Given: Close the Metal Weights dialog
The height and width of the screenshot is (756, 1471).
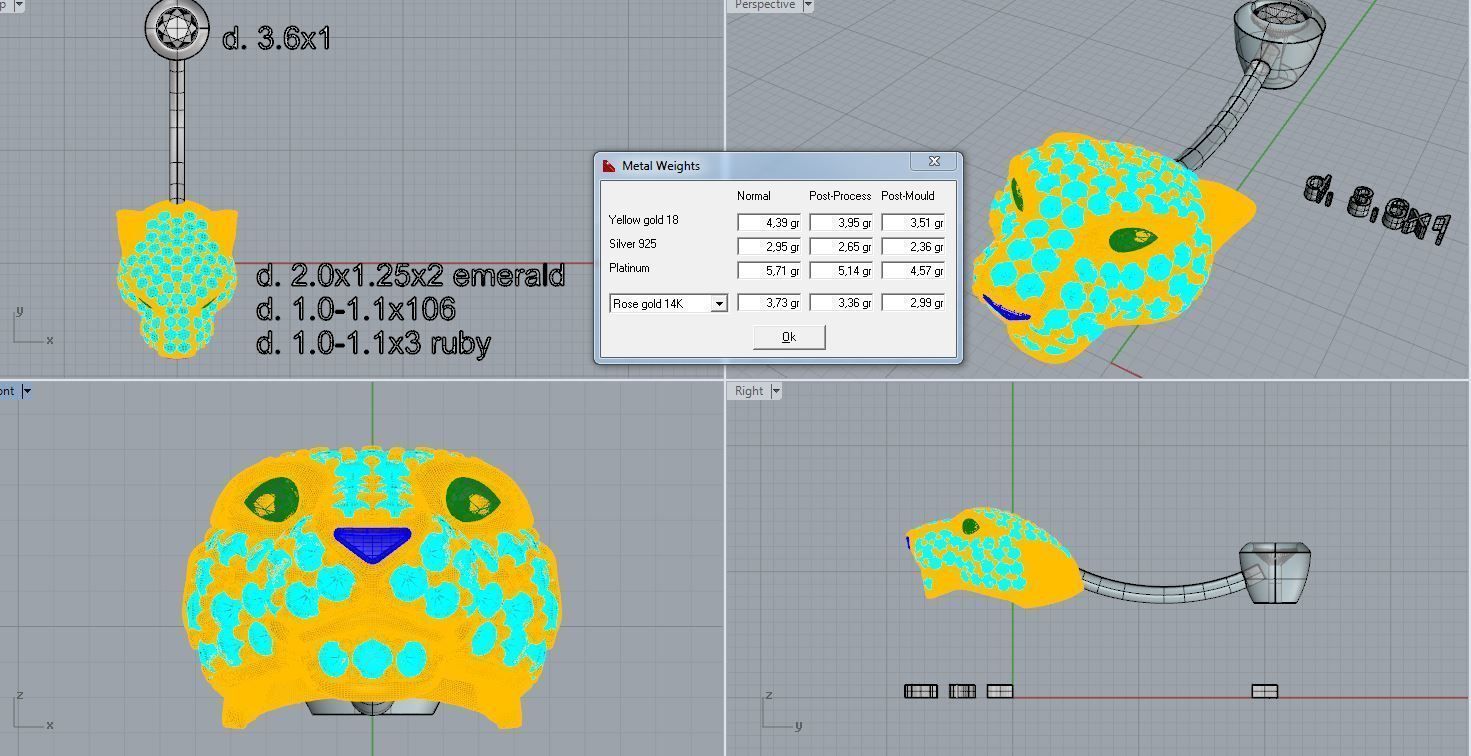Looking at the screenshot, I should [935, 162].
